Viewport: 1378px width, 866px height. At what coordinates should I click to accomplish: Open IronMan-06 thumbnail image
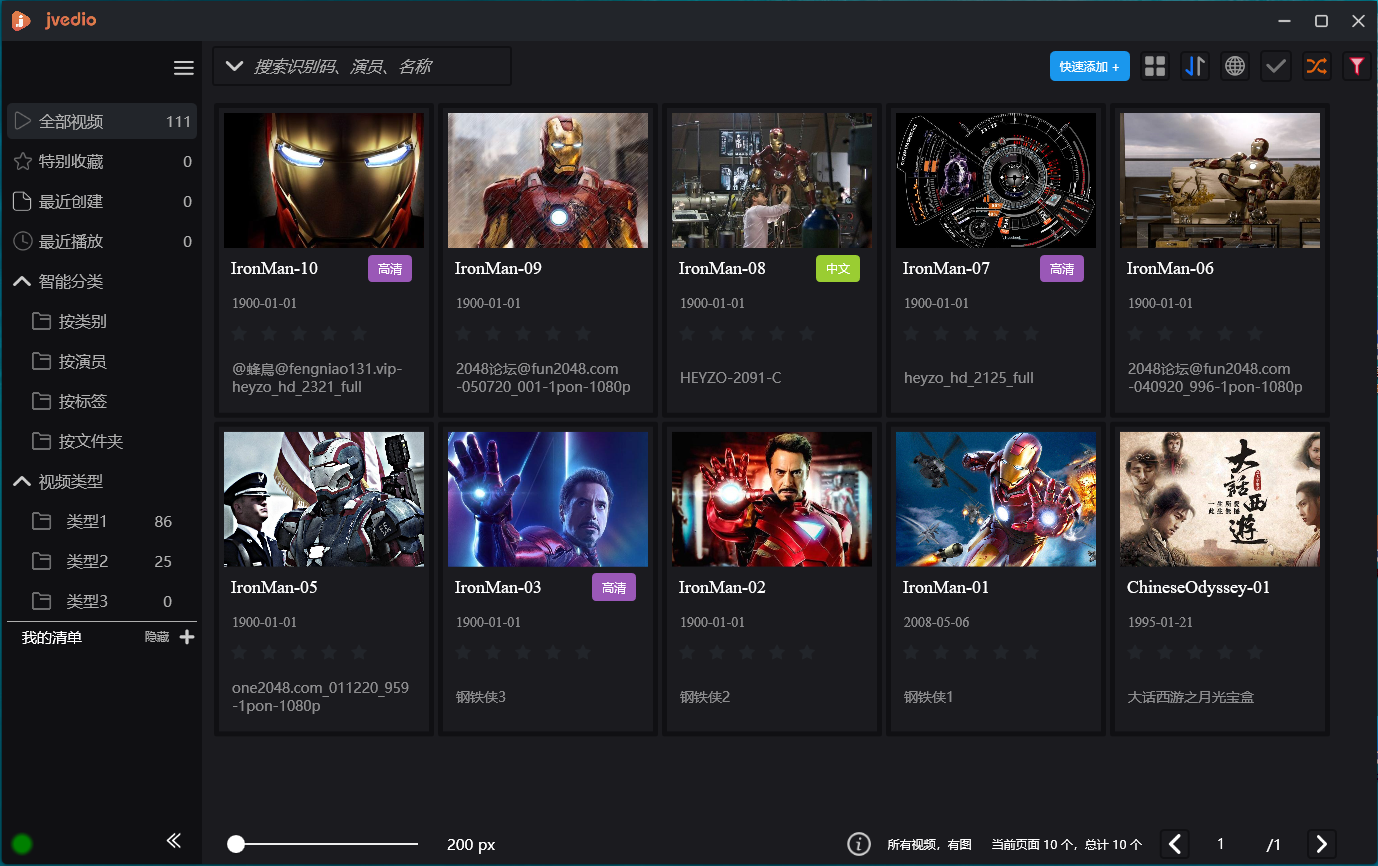[1220, 180]
